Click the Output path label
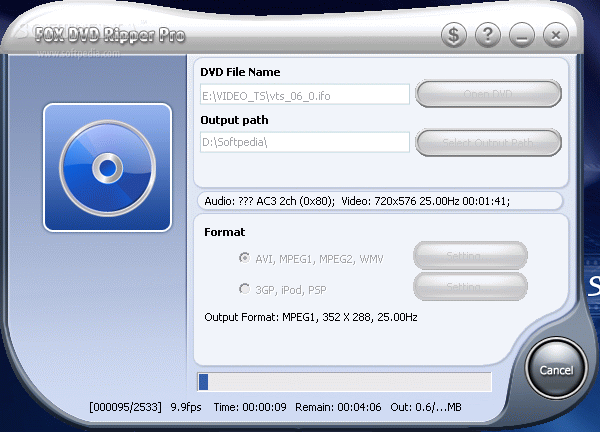600x432 pixels. (x=234, y=120)
